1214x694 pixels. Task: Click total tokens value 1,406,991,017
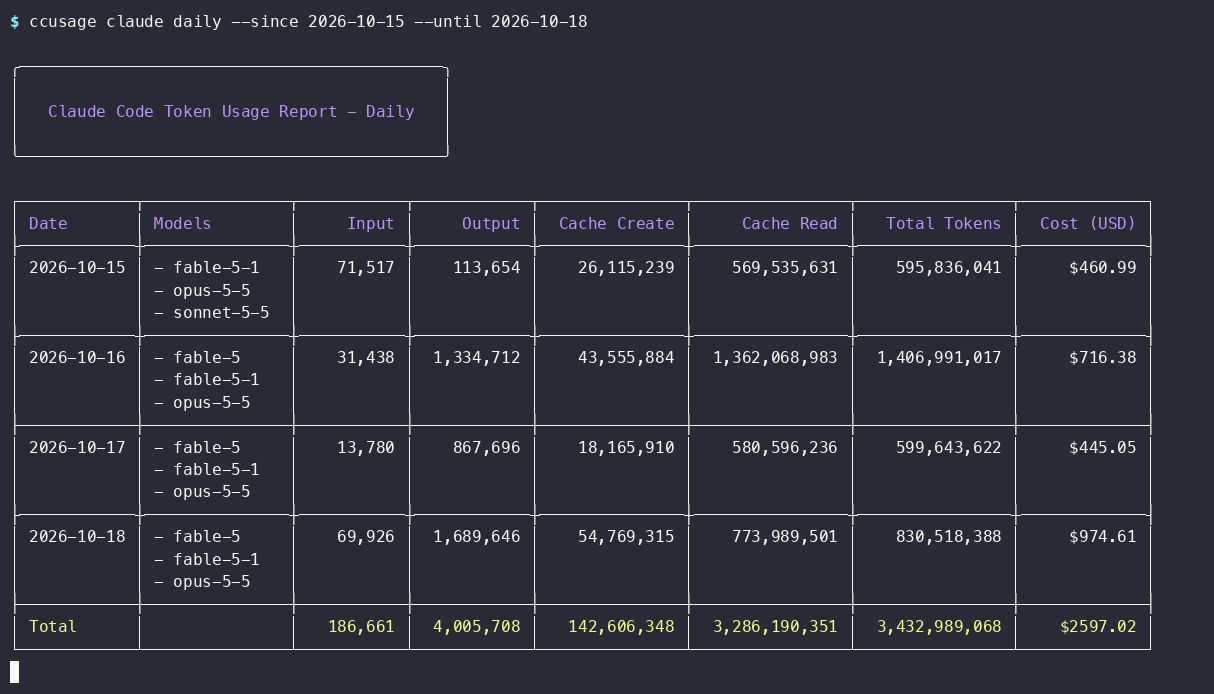pyautogui.click(x=939, y=357)
